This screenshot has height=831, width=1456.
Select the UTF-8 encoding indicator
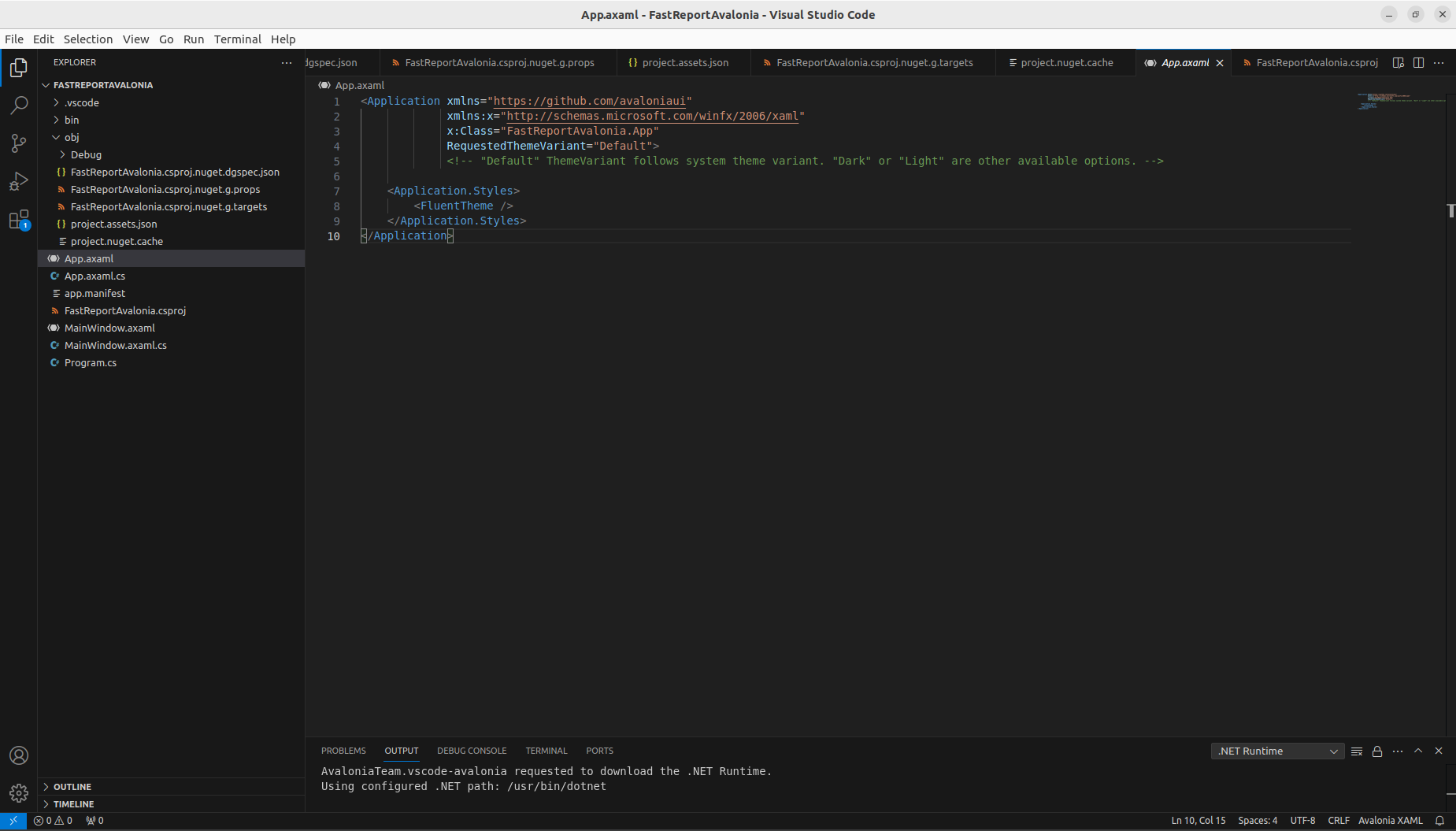tap(1302, 820)
